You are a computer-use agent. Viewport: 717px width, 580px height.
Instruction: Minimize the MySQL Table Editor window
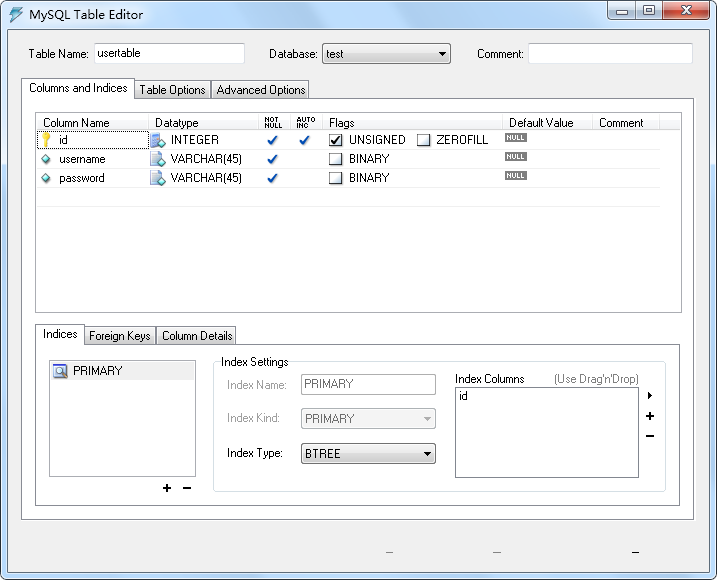(x=622, y=11)
